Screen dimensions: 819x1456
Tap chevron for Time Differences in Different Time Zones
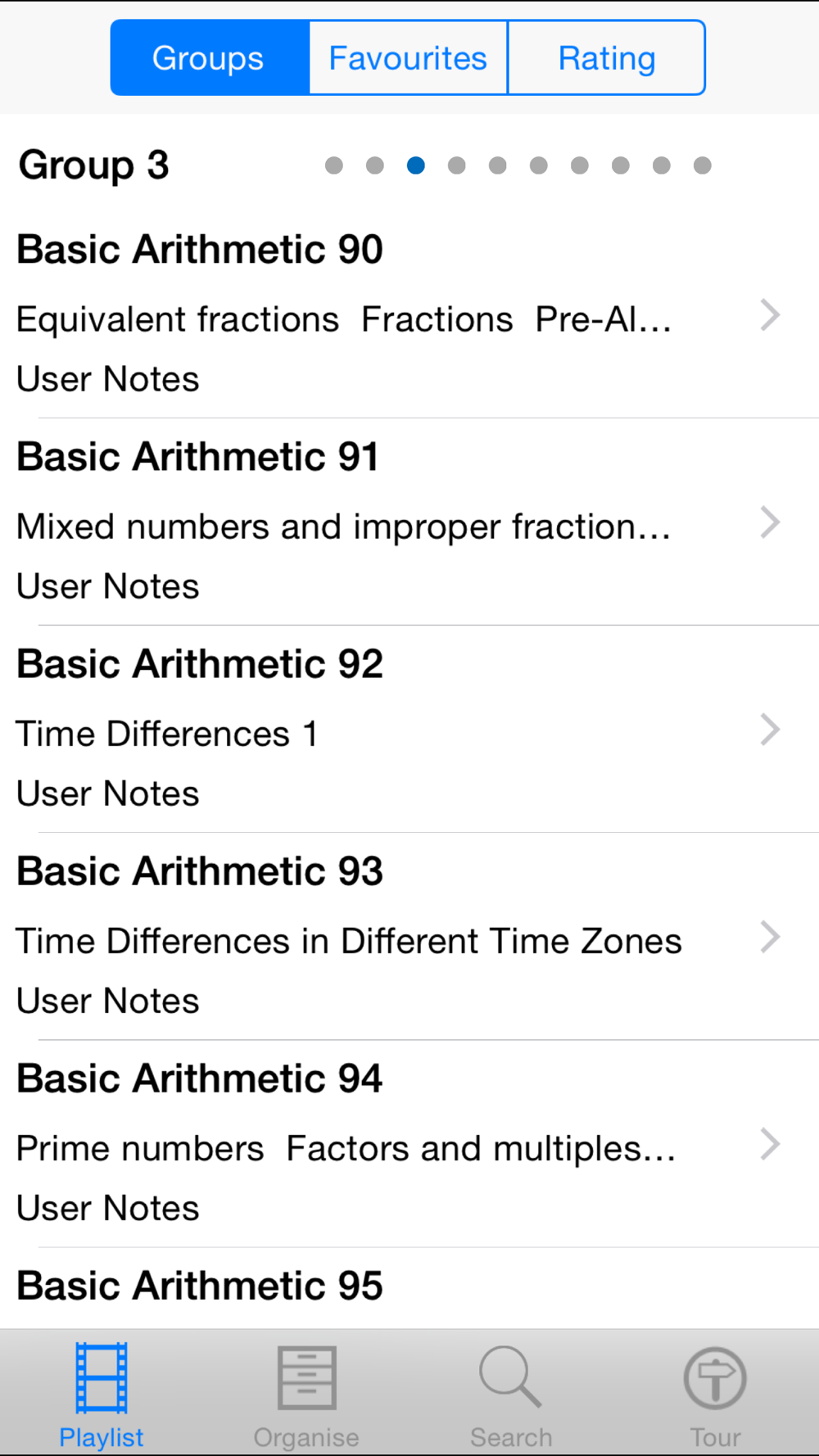pos(770,937)
